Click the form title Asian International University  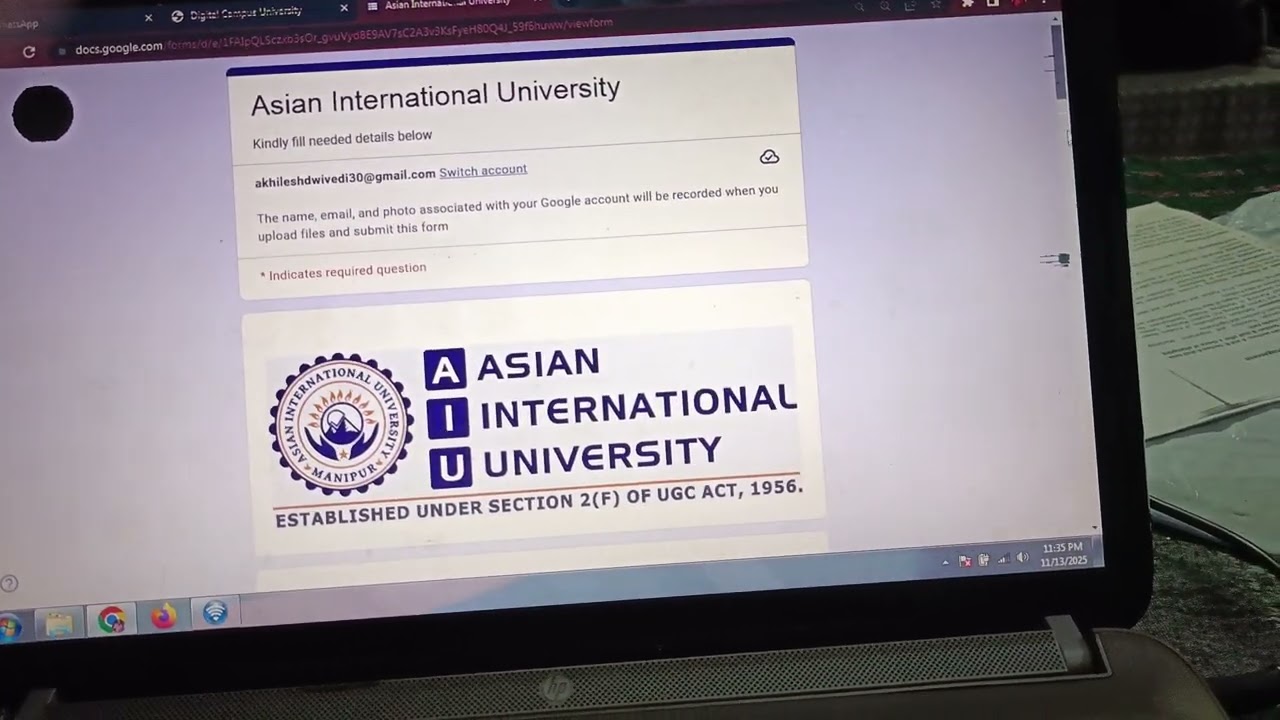(435, 96)
